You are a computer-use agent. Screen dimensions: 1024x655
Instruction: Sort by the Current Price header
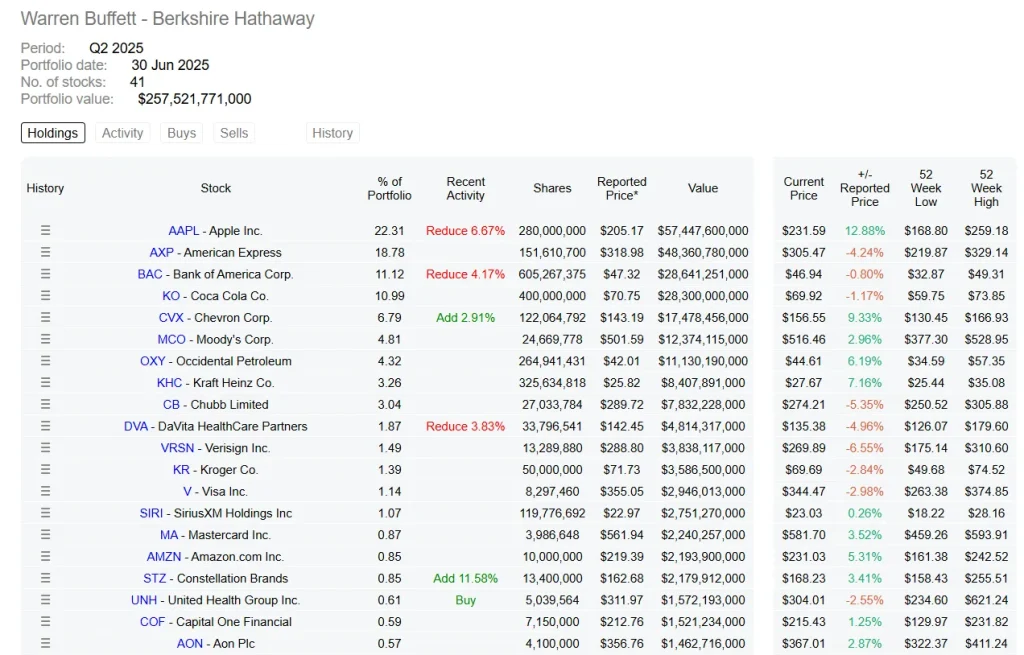803,188
